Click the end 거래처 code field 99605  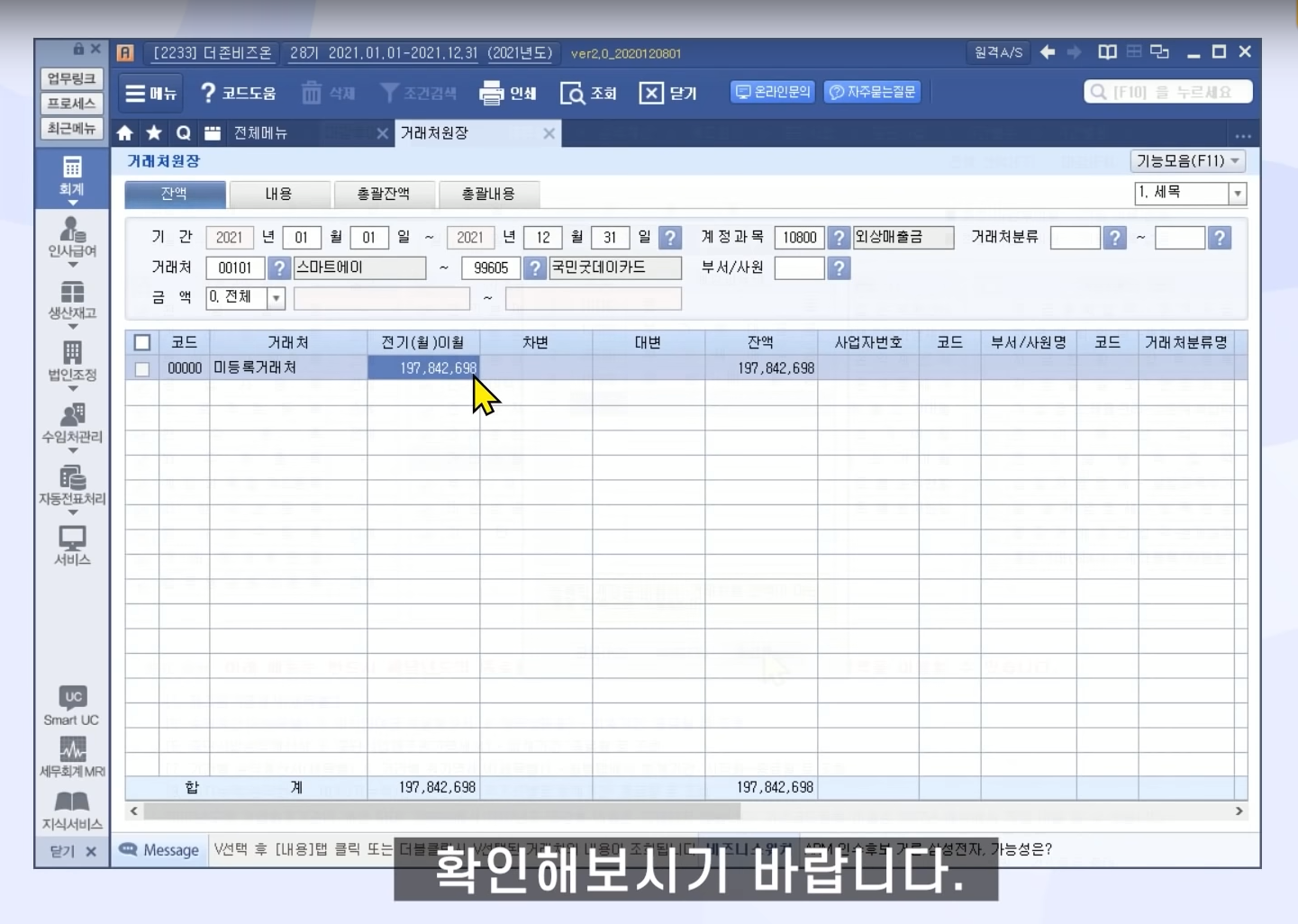point(491,268)
